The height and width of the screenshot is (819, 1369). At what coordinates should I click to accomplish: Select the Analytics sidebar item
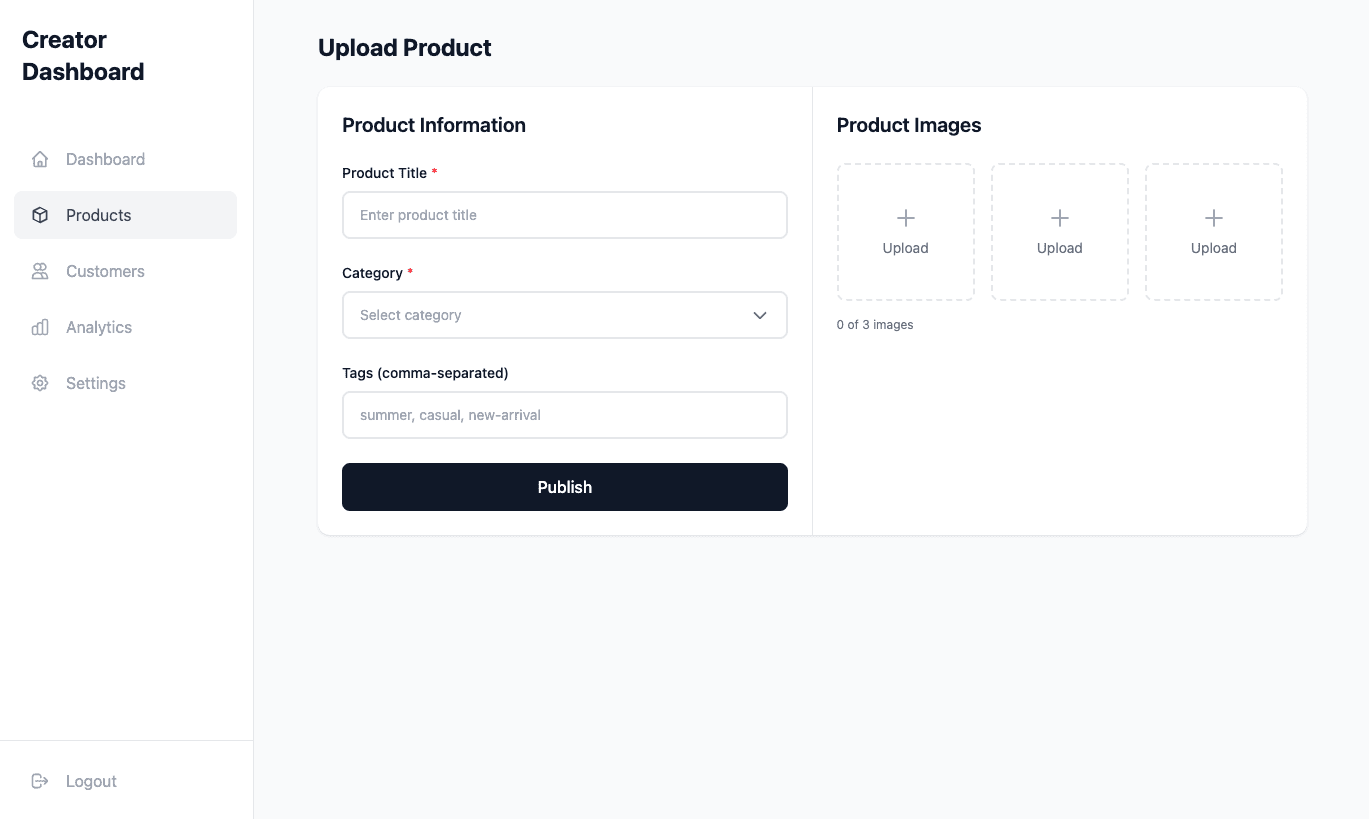coord(98,326)
